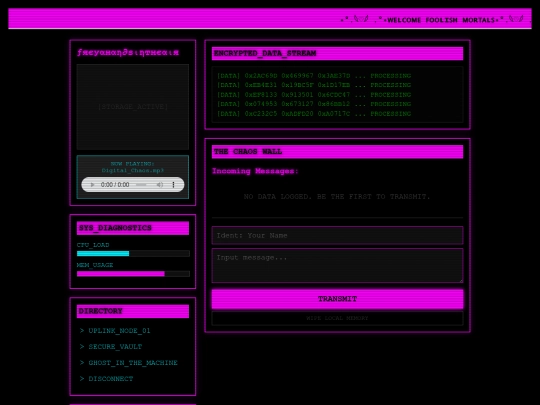Select THE CHAOS WALL heading
Screen dimensions: 540x405
pos(337,152)
